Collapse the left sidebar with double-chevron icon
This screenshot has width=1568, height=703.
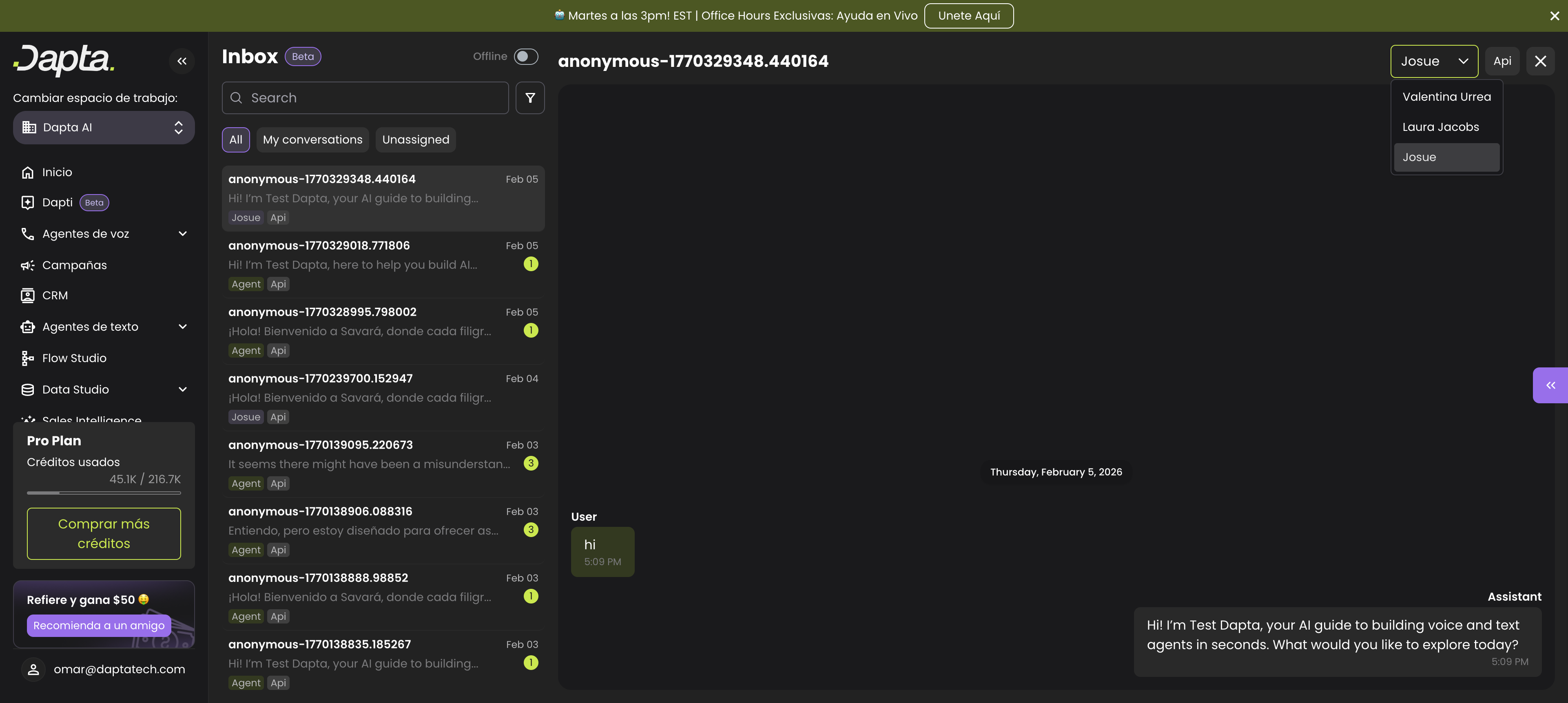pos(182,61)
